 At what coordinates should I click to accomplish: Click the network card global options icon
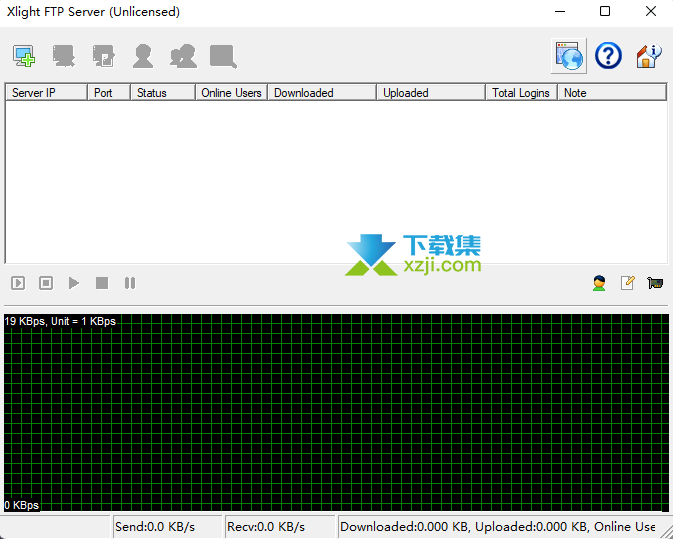point(655,283)
